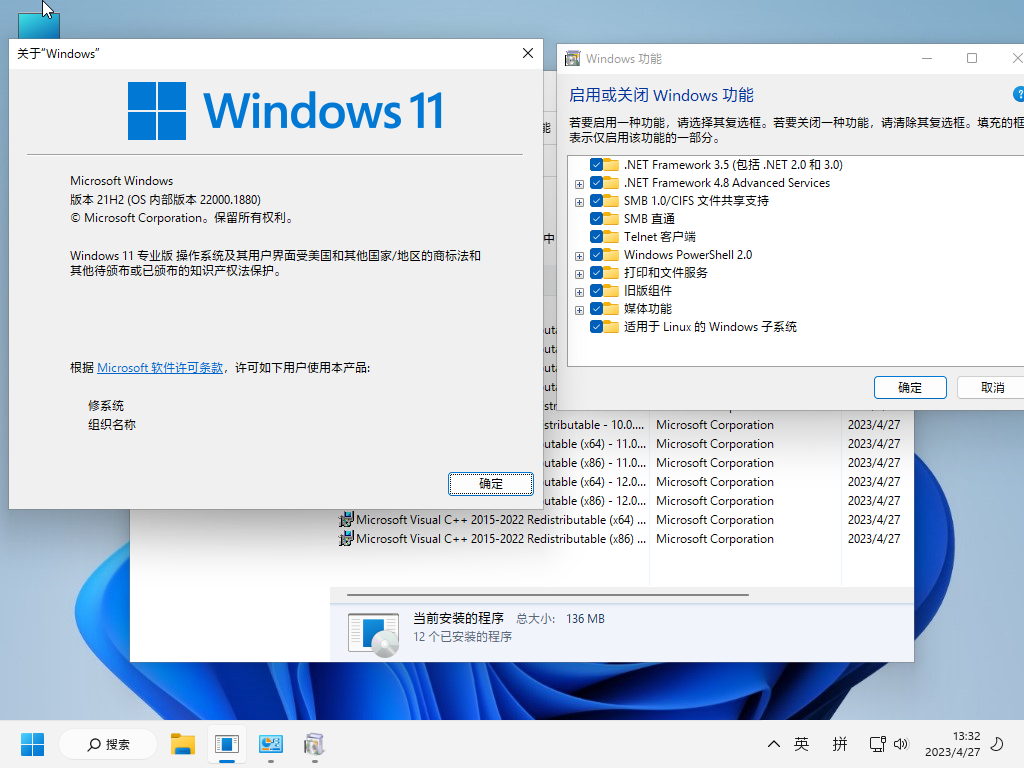The width and height of the screenshot is (1024, 768).
Task: Toggle the 打印和文件服务 checkbox
Action: [596, 272]
